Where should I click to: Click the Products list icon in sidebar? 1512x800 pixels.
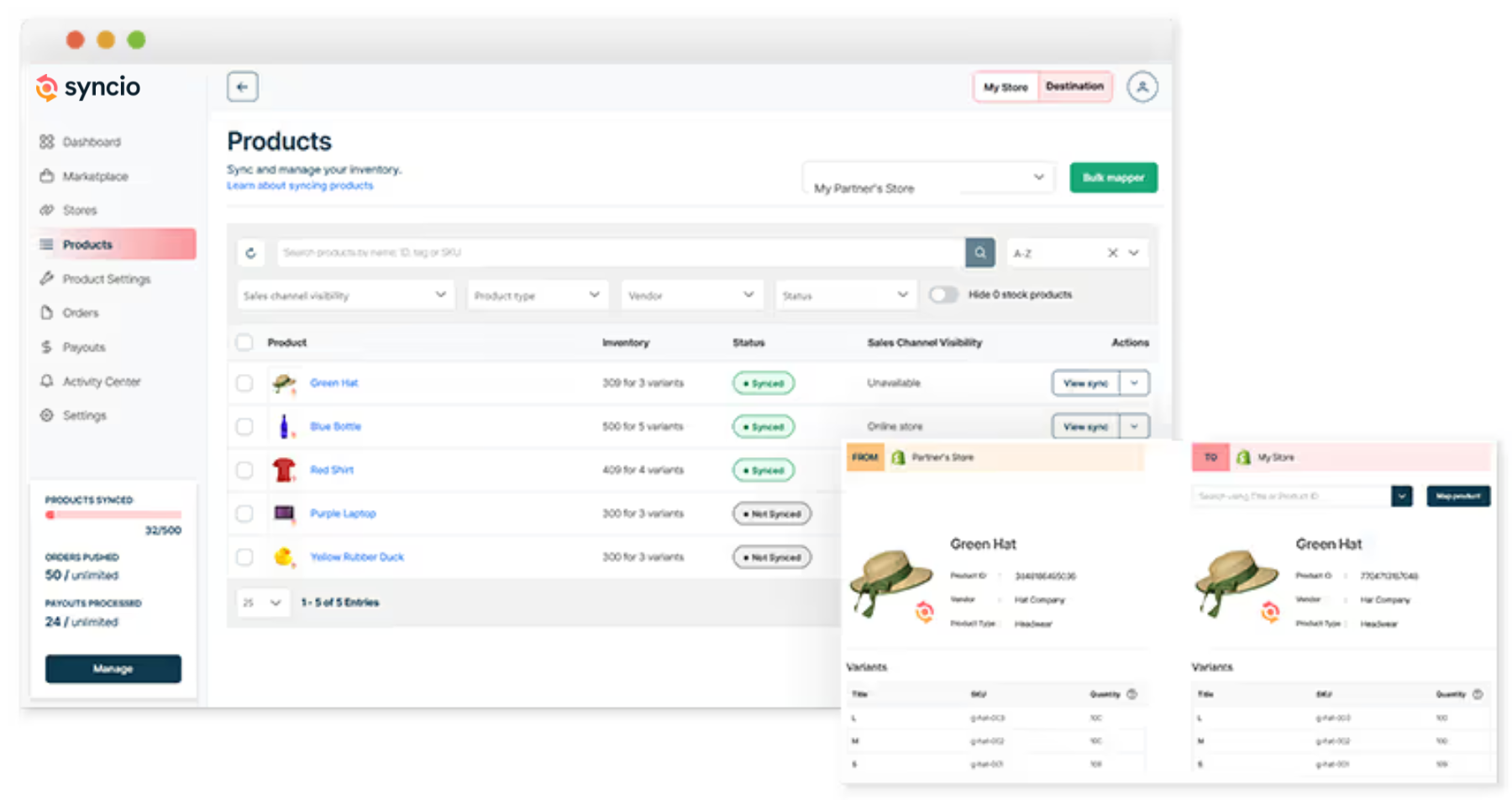click(47, 245)
